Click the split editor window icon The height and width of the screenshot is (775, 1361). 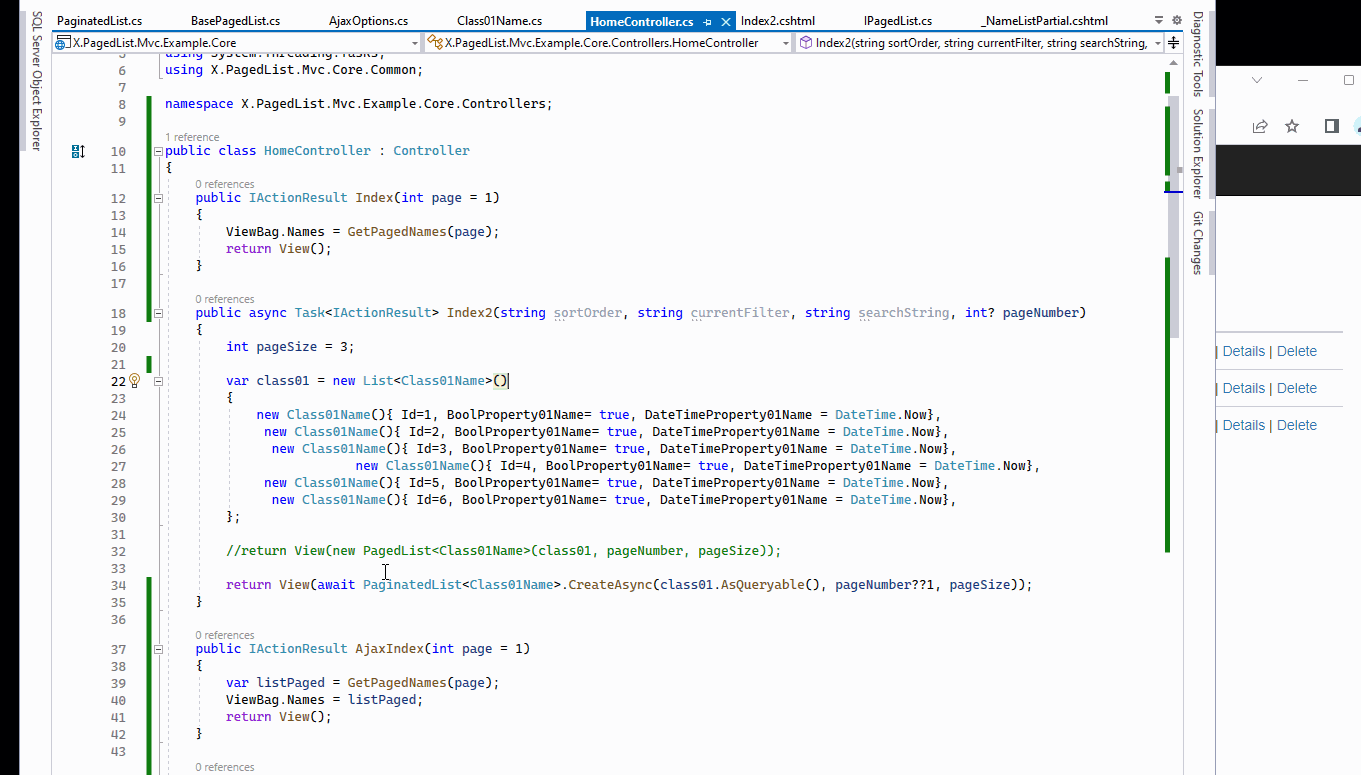pos(1173,43)
